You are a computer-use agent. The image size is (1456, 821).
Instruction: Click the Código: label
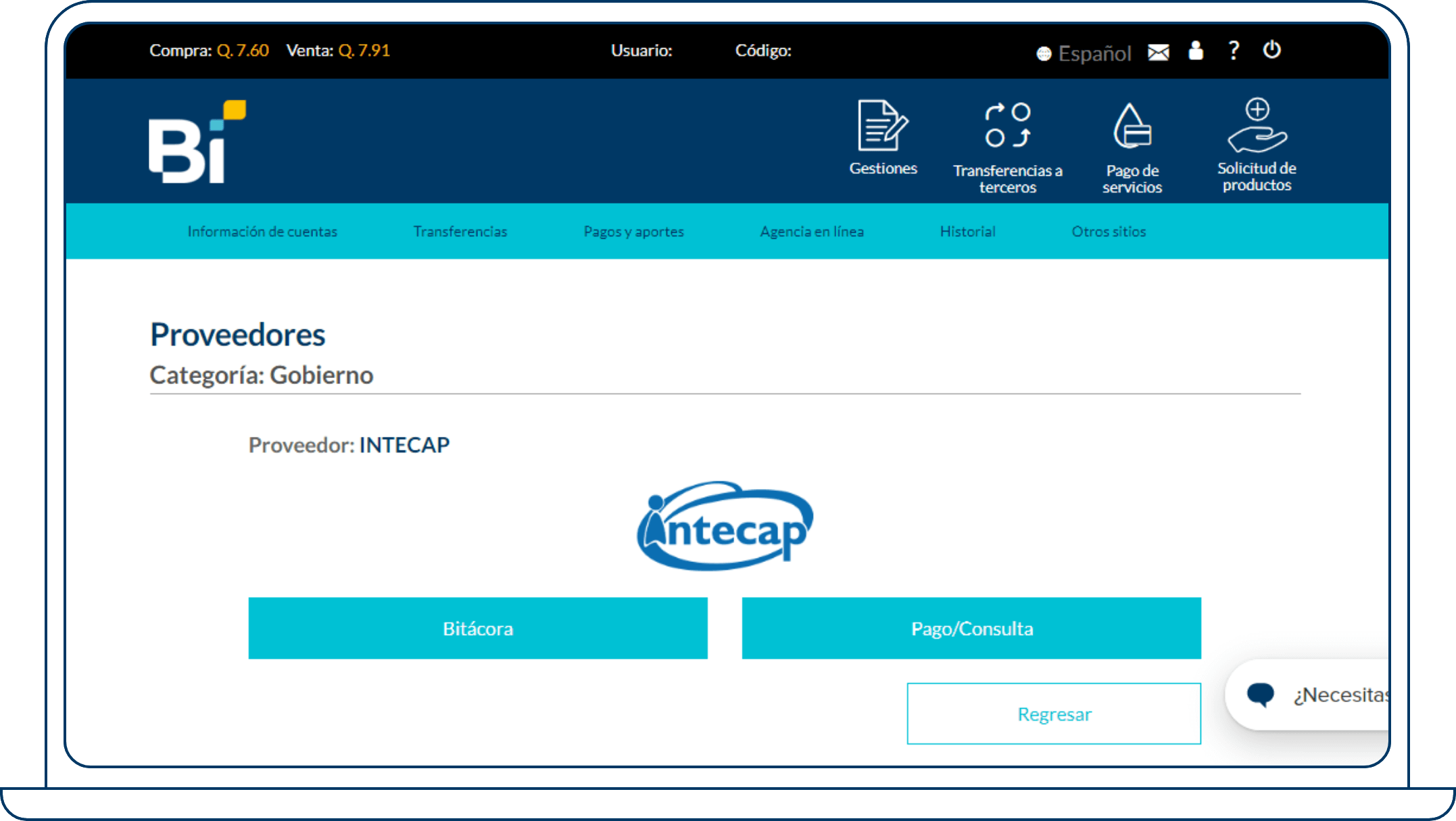(763, 51)
